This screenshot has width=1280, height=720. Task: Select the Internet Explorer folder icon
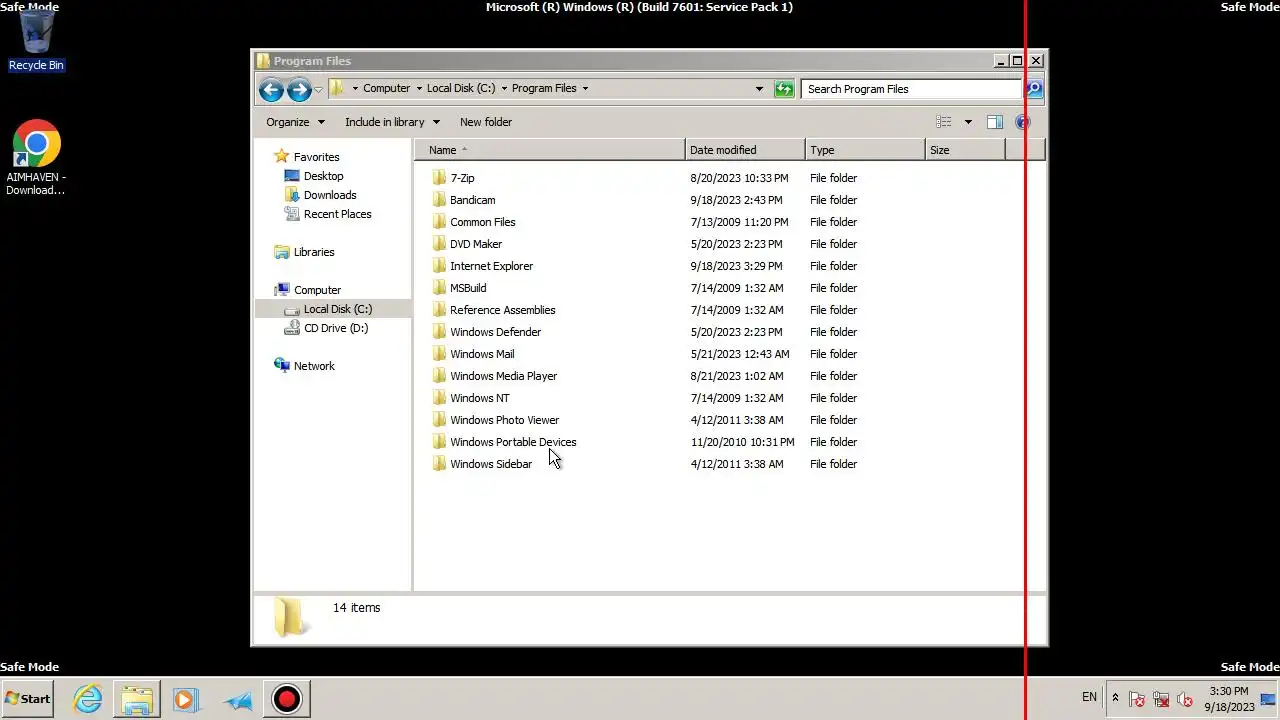point(438,266)
